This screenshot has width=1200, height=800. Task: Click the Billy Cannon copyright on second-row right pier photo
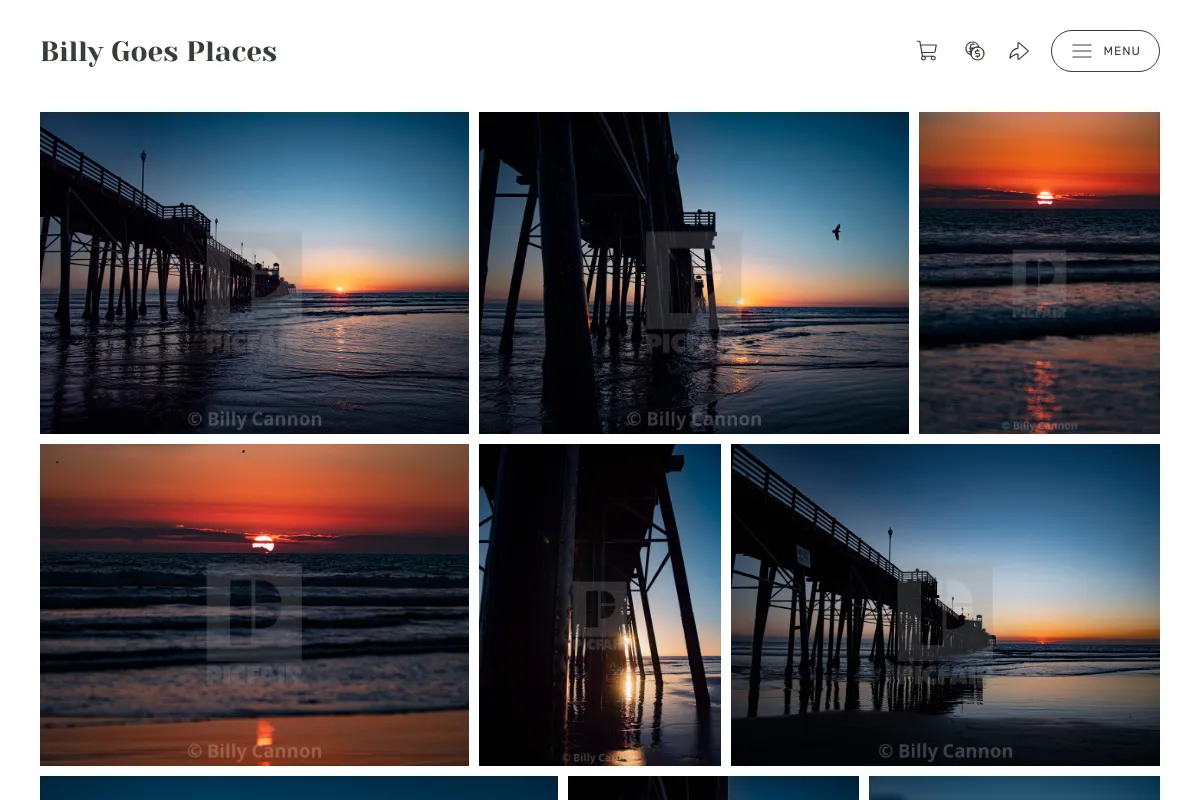(945, 750)
